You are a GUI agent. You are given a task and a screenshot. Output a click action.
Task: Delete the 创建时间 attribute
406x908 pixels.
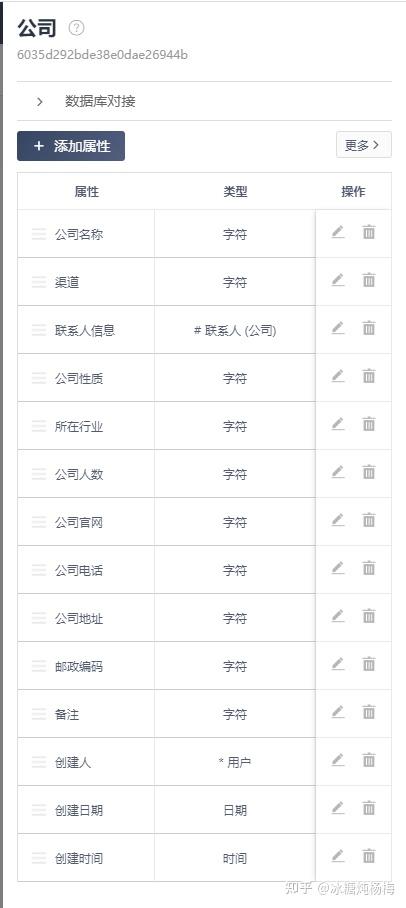click(x=369, y=856)
